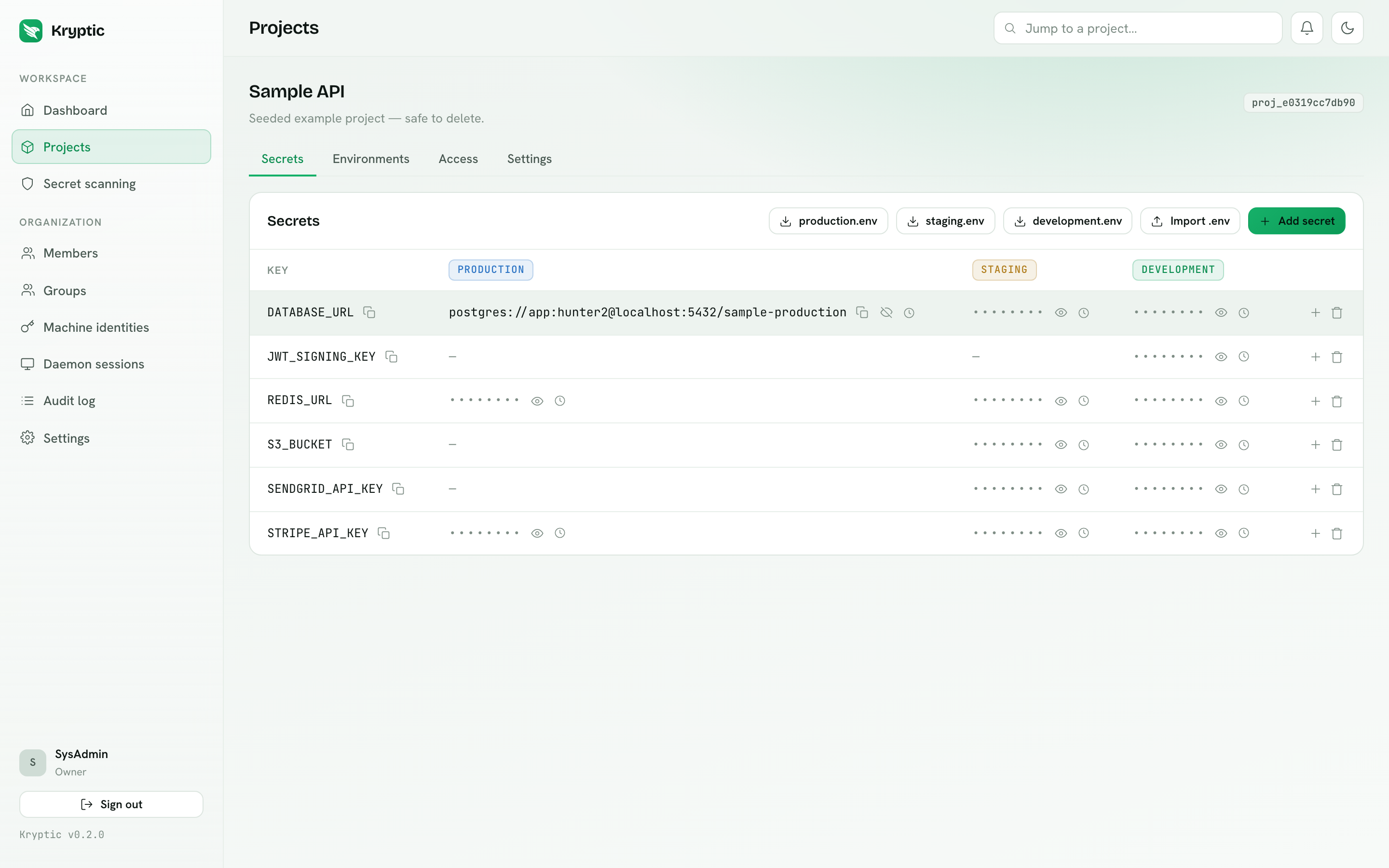Sign out of Kryptic
The width and height of the screenshot is (1389, 868).
[111, 804]
